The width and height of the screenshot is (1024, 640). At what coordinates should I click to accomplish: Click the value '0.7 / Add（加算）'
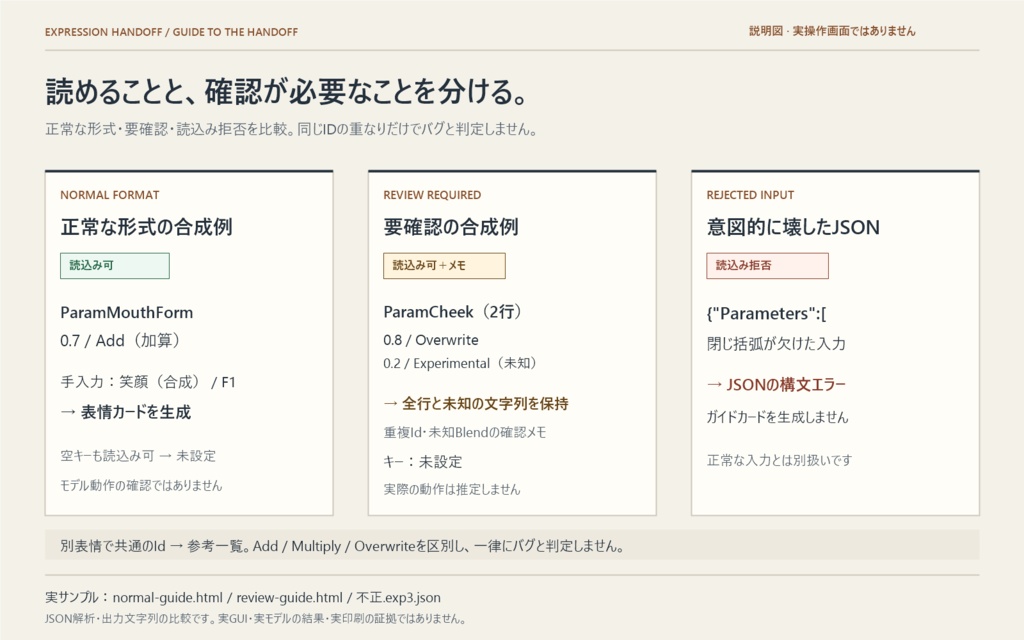(120, 341)
